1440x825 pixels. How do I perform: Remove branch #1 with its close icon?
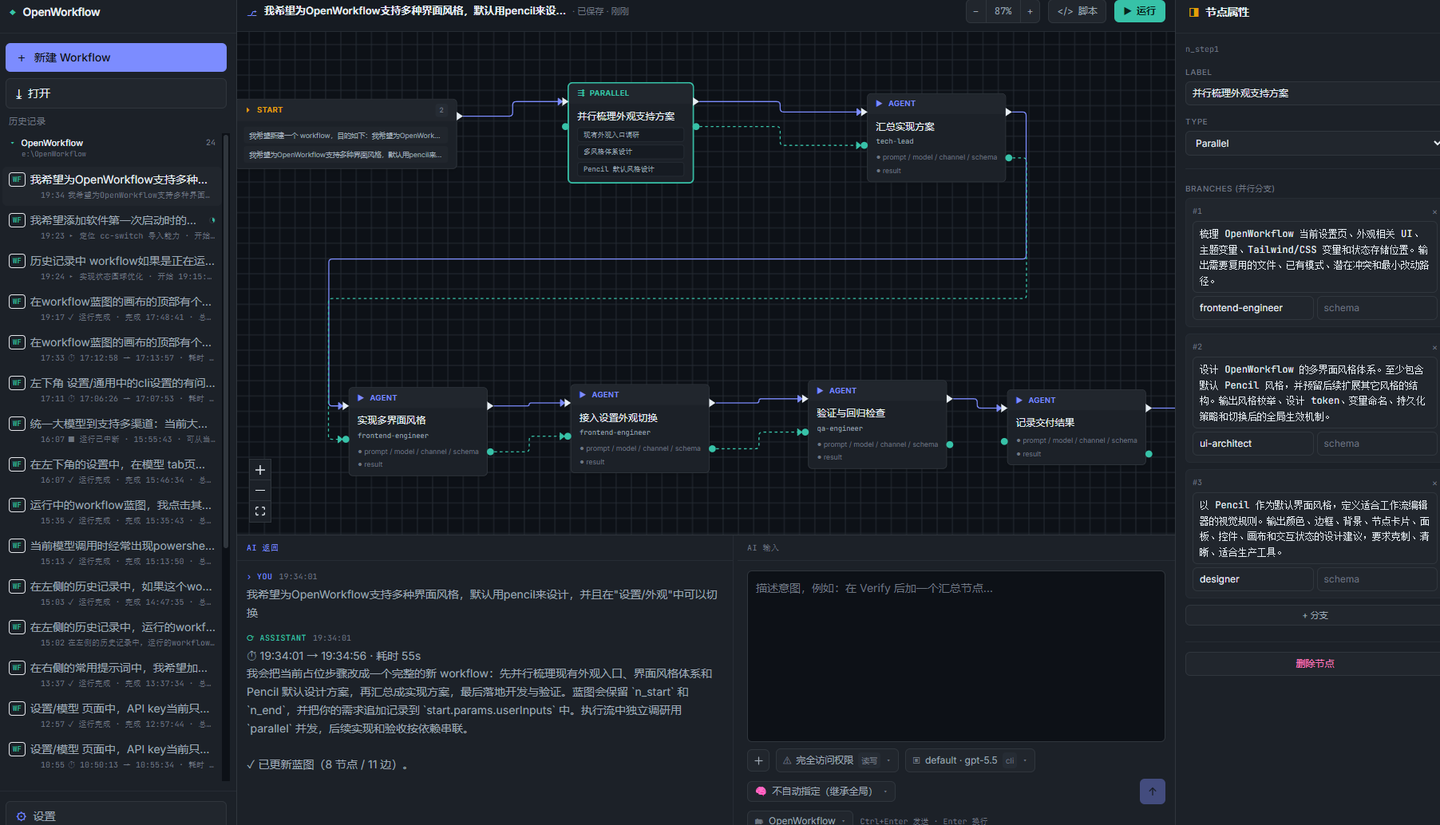[1434, 212]
